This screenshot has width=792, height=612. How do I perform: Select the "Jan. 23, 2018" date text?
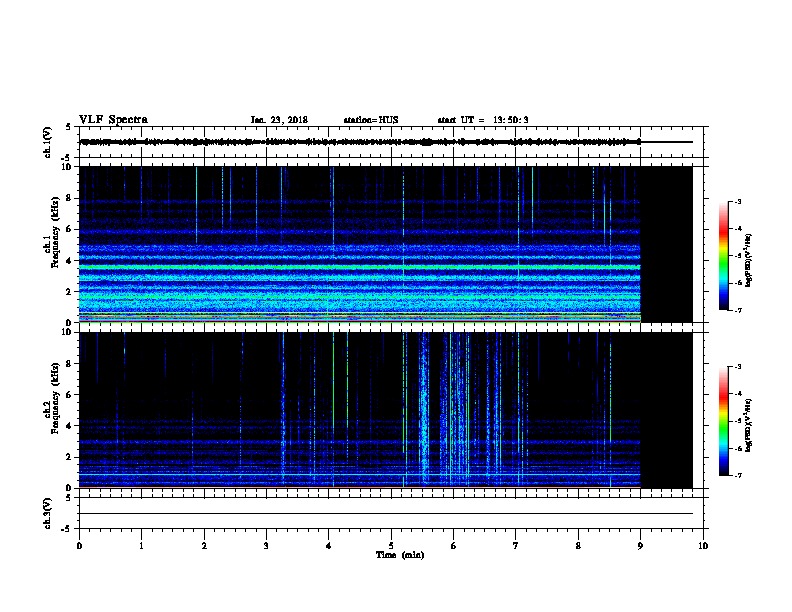point(279,120)
